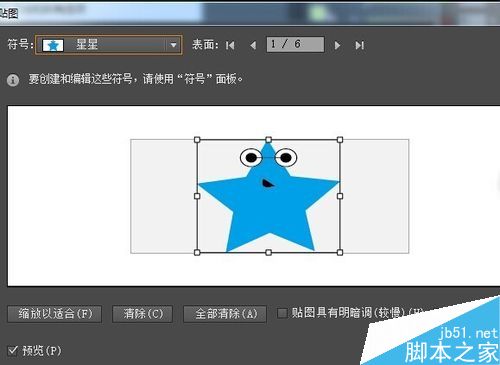Go to the next surface
This screenshot has height=365, width=500.
coord(337,45)
